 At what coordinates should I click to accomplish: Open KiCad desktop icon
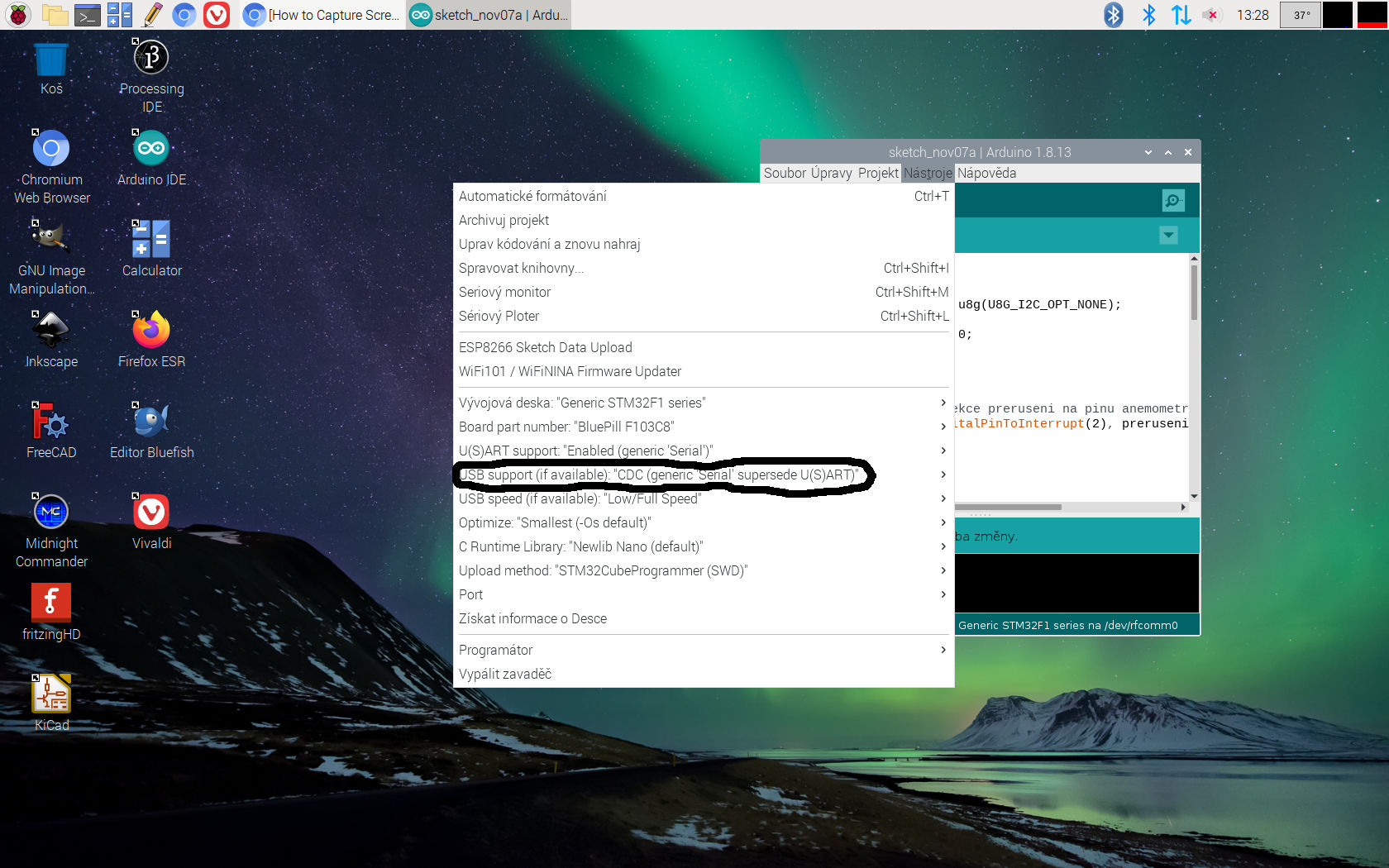pyautogui.click(x=51, y=703)
